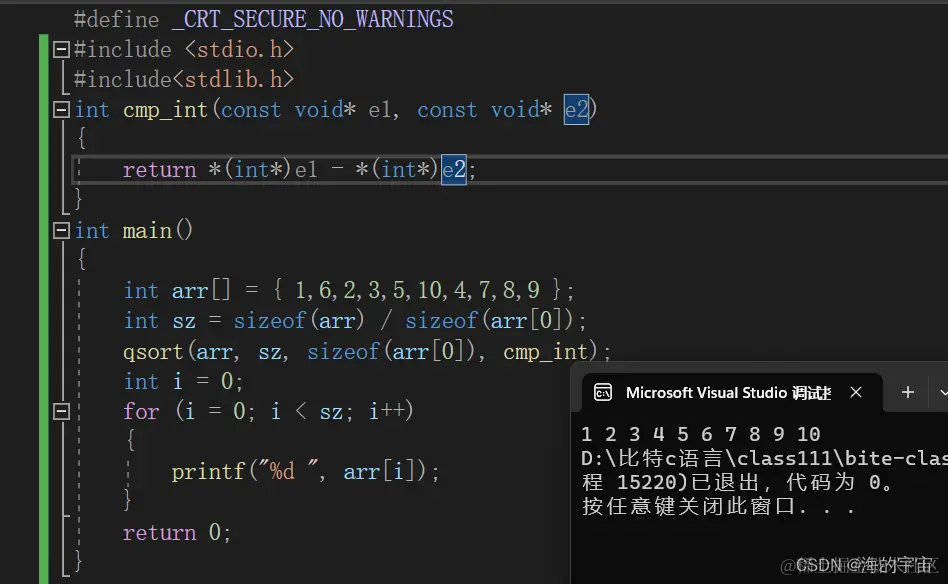Click the _CRT_SECURE_NO_WARNINGS macro name
Viewport: 948px width, 584px height.
pos(313,19)
